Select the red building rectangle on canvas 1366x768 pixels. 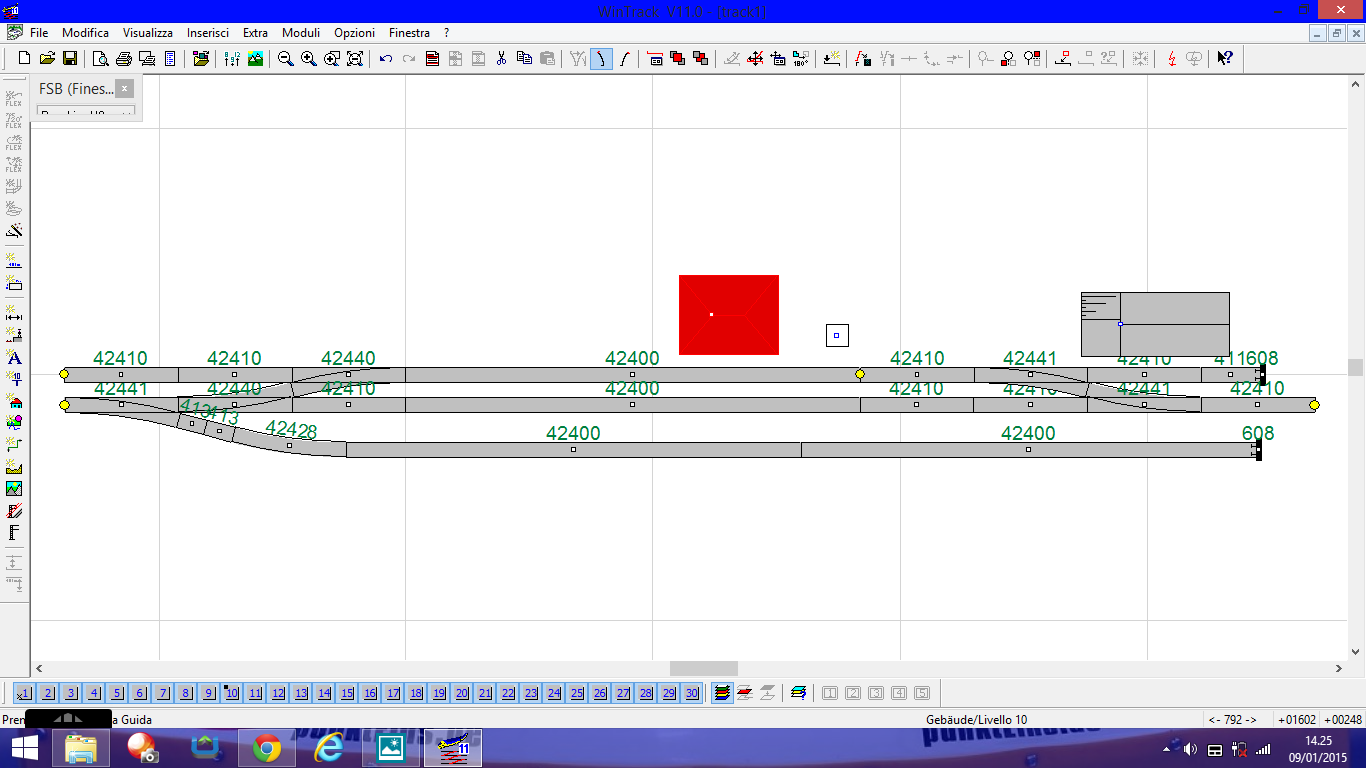pos(728,314)
